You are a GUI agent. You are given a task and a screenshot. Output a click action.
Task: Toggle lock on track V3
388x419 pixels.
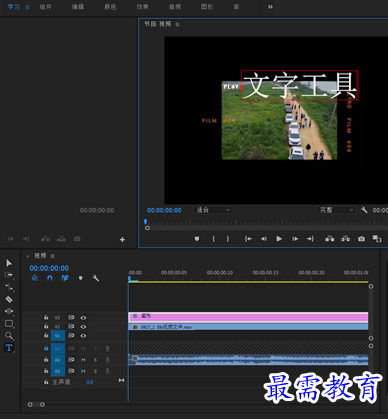click(x=46, y=317)
